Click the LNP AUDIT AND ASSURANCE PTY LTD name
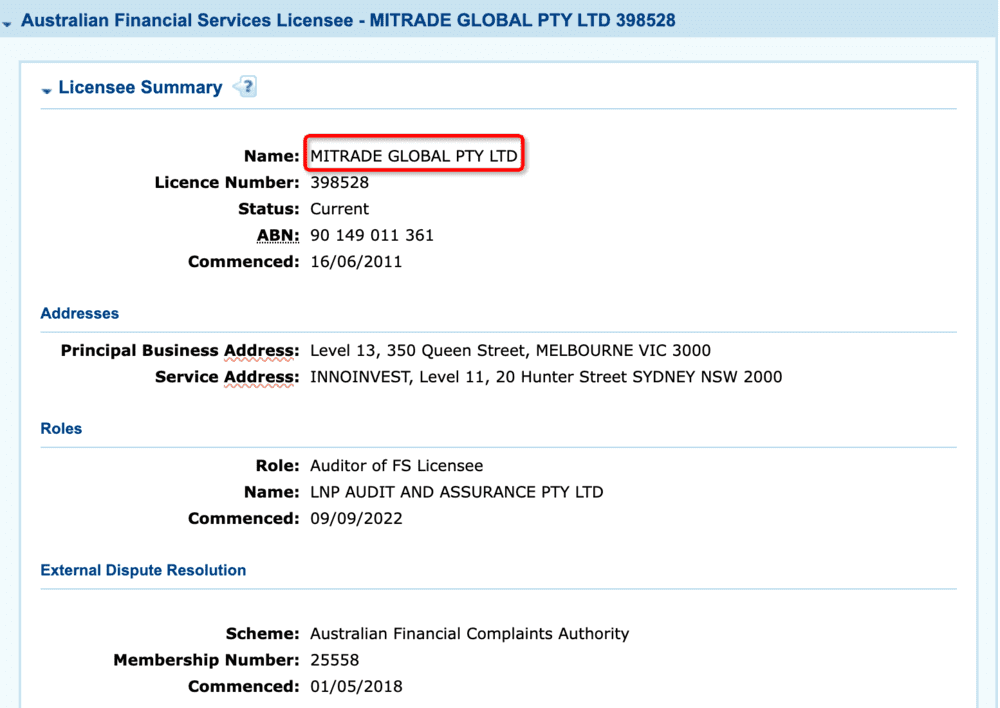 [x=456, y=492]
